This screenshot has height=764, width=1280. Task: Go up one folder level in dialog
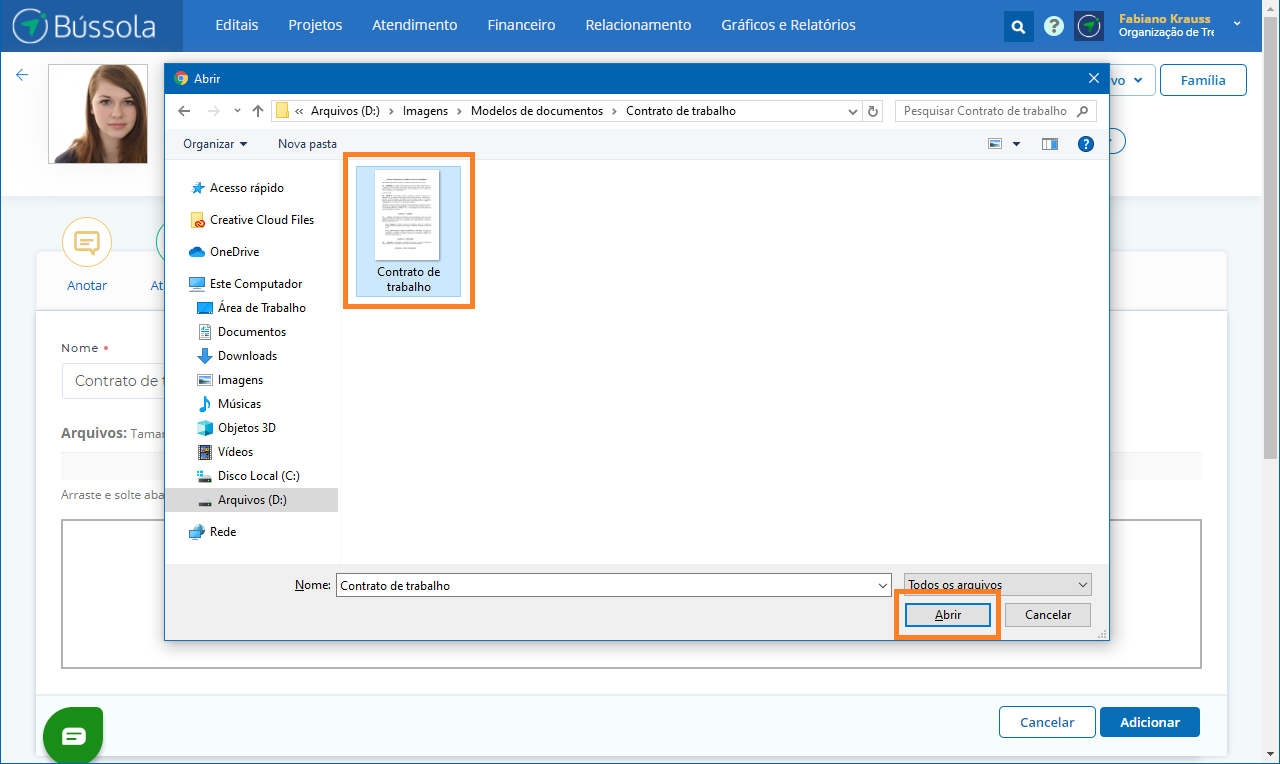pyautogui.click(x=258, y=111)
